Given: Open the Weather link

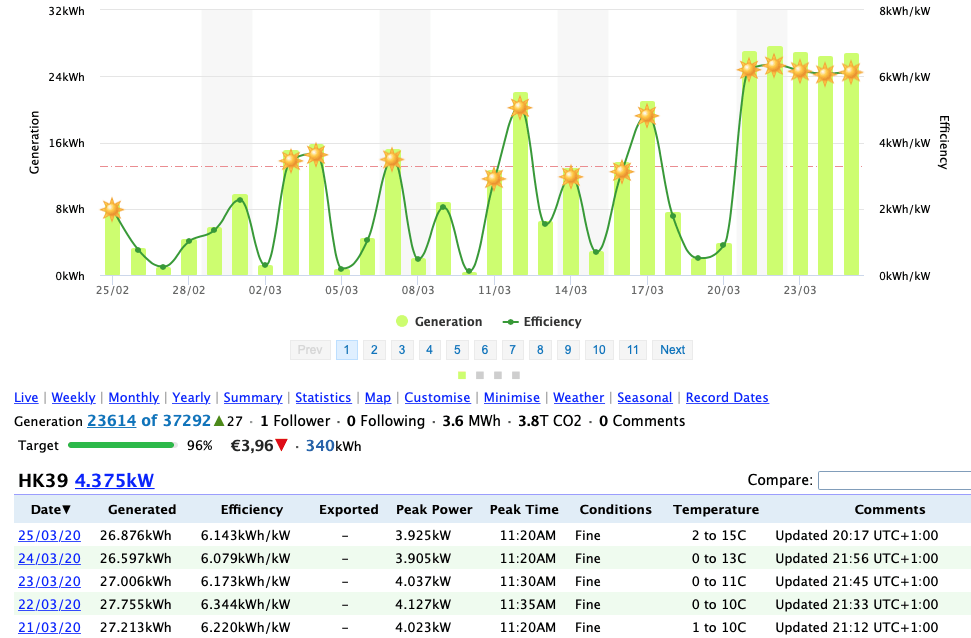Looking at the screenshot, I should pyautogui.click(x=578, y=398).
